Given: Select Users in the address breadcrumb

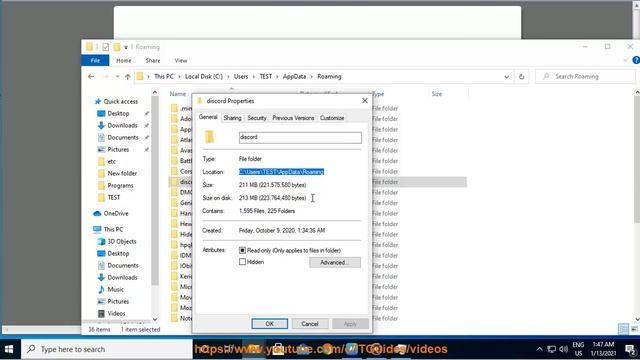Looking at the screenshot, I should click(x=241, y=76).
